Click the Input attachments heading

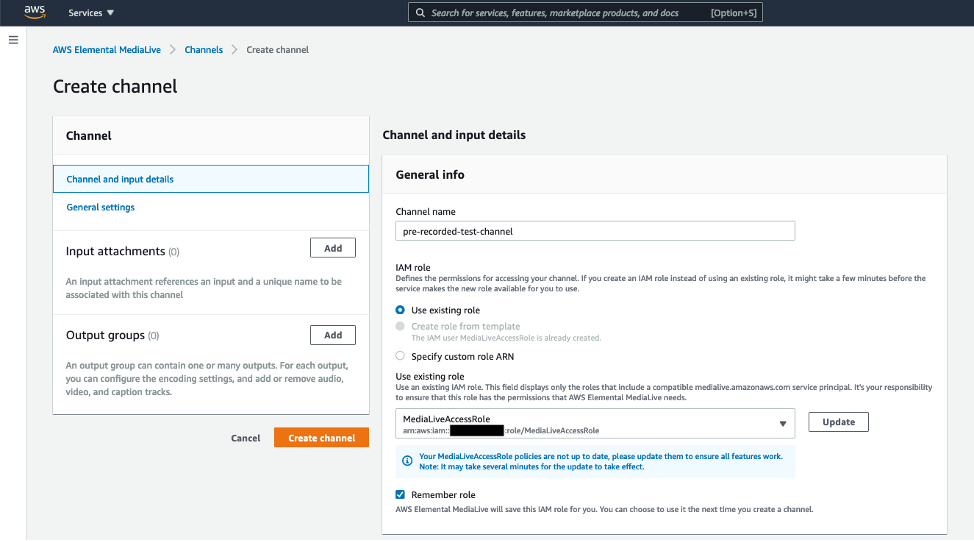pyautogui.click(x=116, y=251)
